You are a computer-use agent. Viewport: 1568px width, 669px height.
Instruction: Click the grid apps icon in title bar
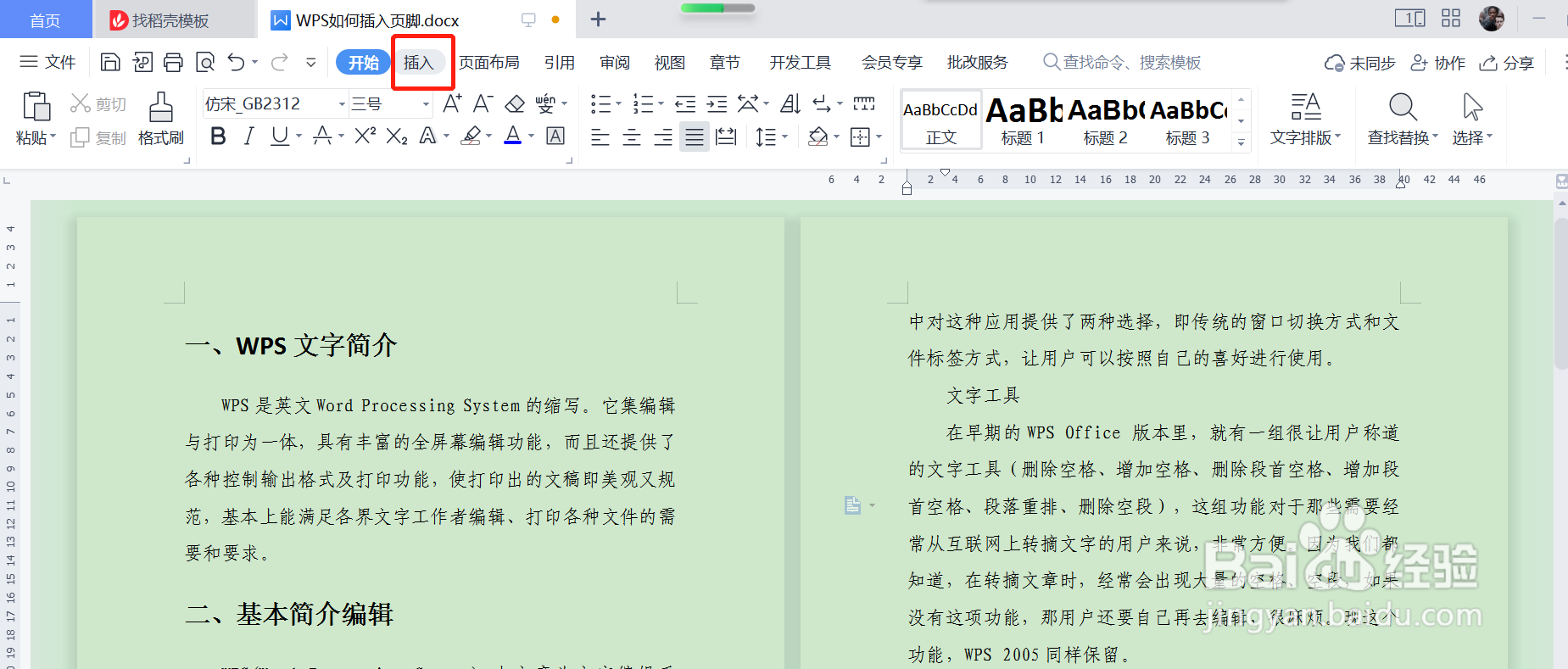coord(1451,18)
